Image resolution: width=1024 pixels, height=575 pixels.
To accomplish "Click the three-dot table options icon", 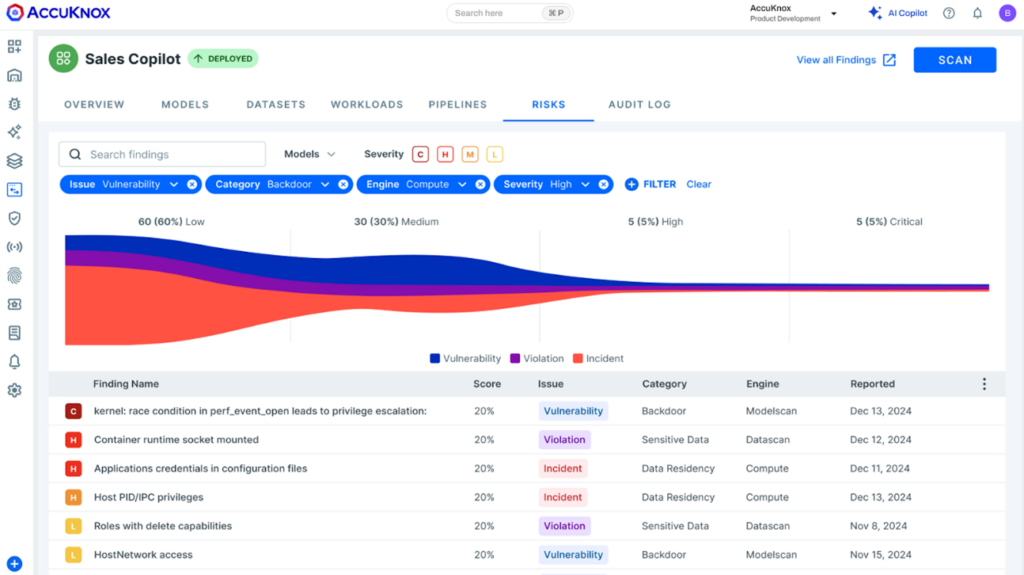I will pyautogui.click(x=984, y=384).
